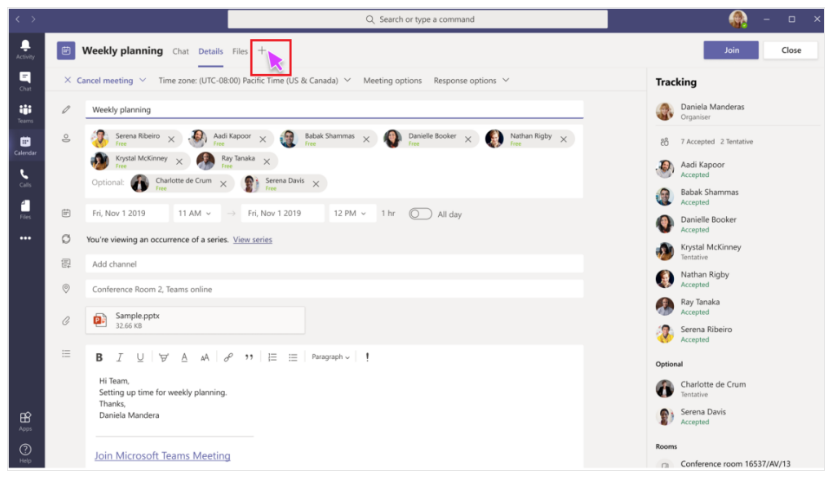Remove Babak Shammas from attendees
This screenshot has height=481, width=825.
coord(366,139)
